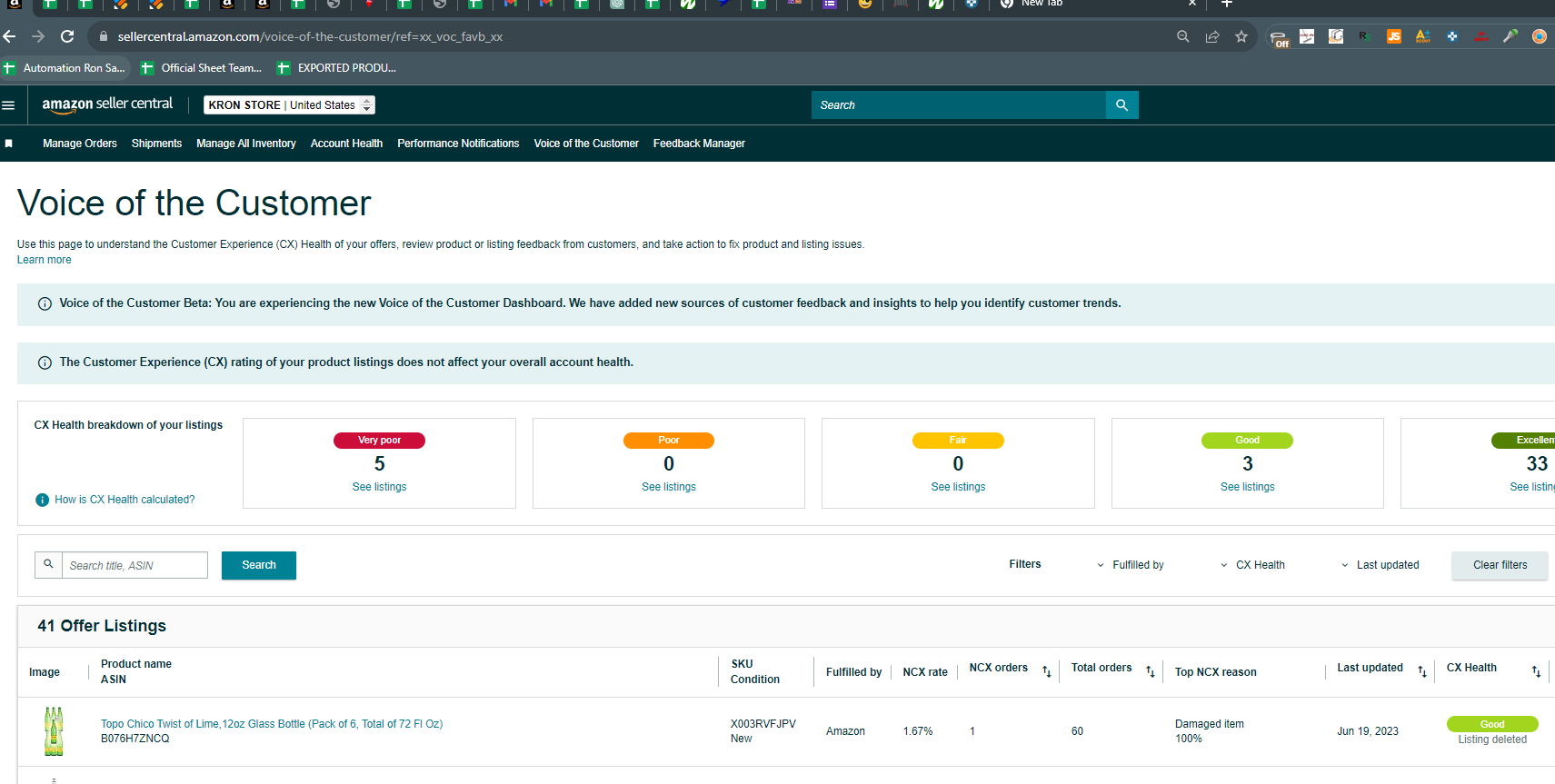Open the RS extension icon
Screen dimensions: 1555x784
pos(1365,36)
